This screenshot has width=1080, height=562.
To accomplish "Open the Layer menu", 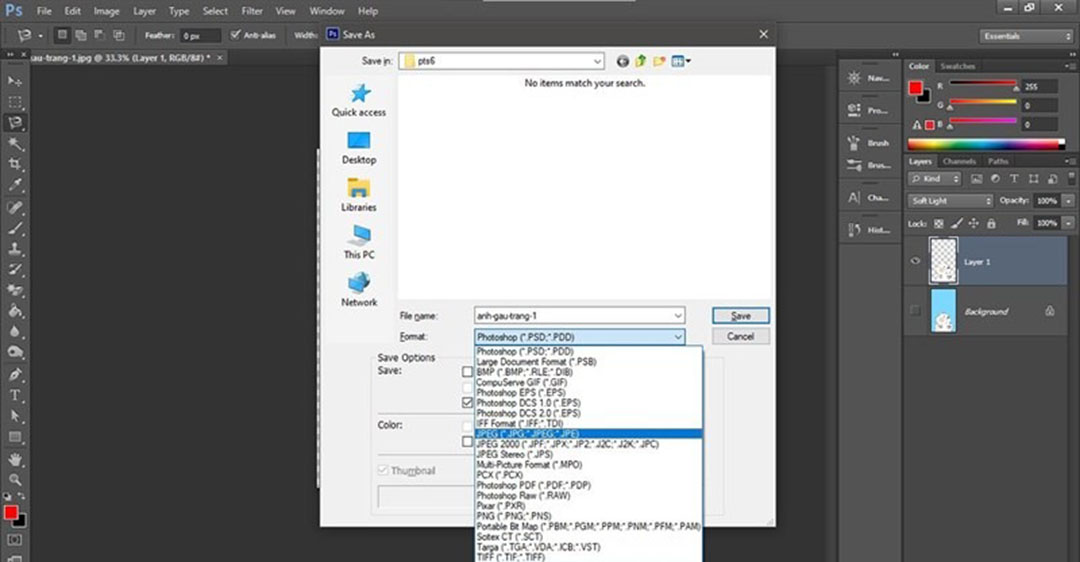I will click(144, 11).
